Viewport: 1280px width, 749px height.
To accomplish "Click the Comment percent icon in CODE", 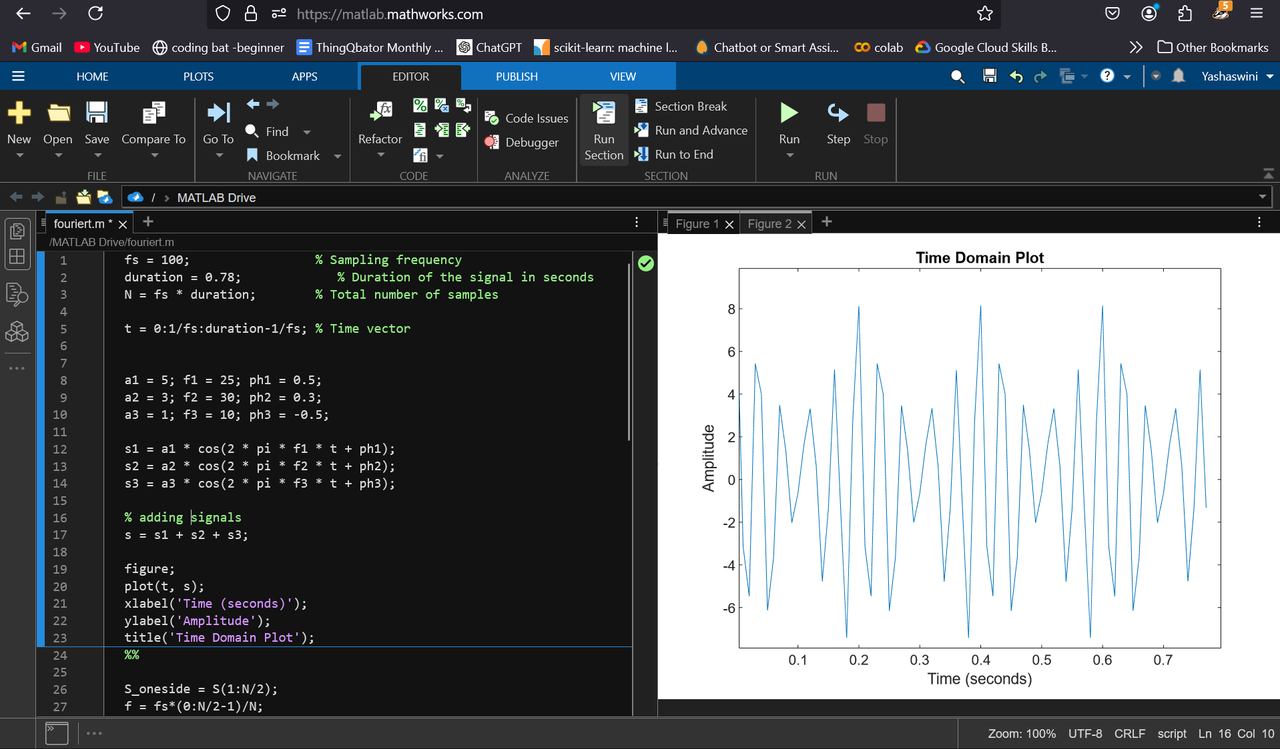I will tap(420, 105).
